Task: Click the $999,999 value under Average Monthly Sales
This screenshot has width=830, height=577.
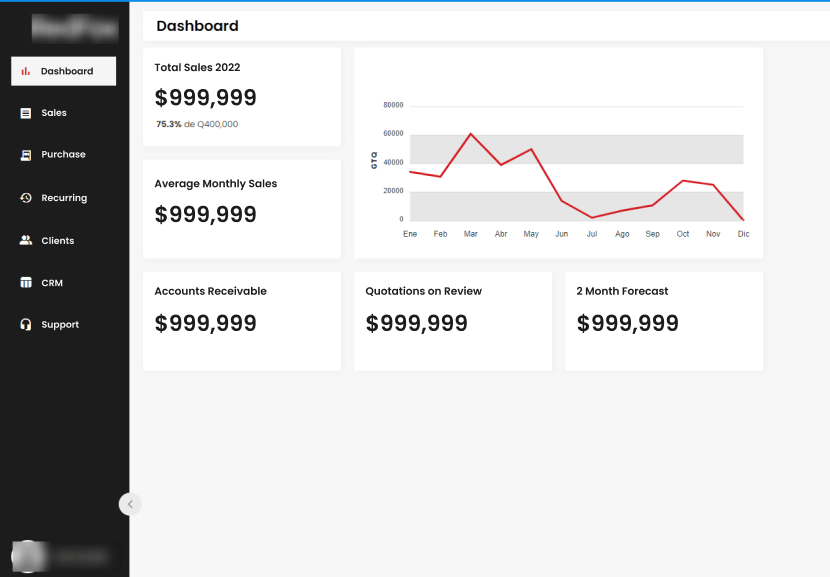Action: 205,214
